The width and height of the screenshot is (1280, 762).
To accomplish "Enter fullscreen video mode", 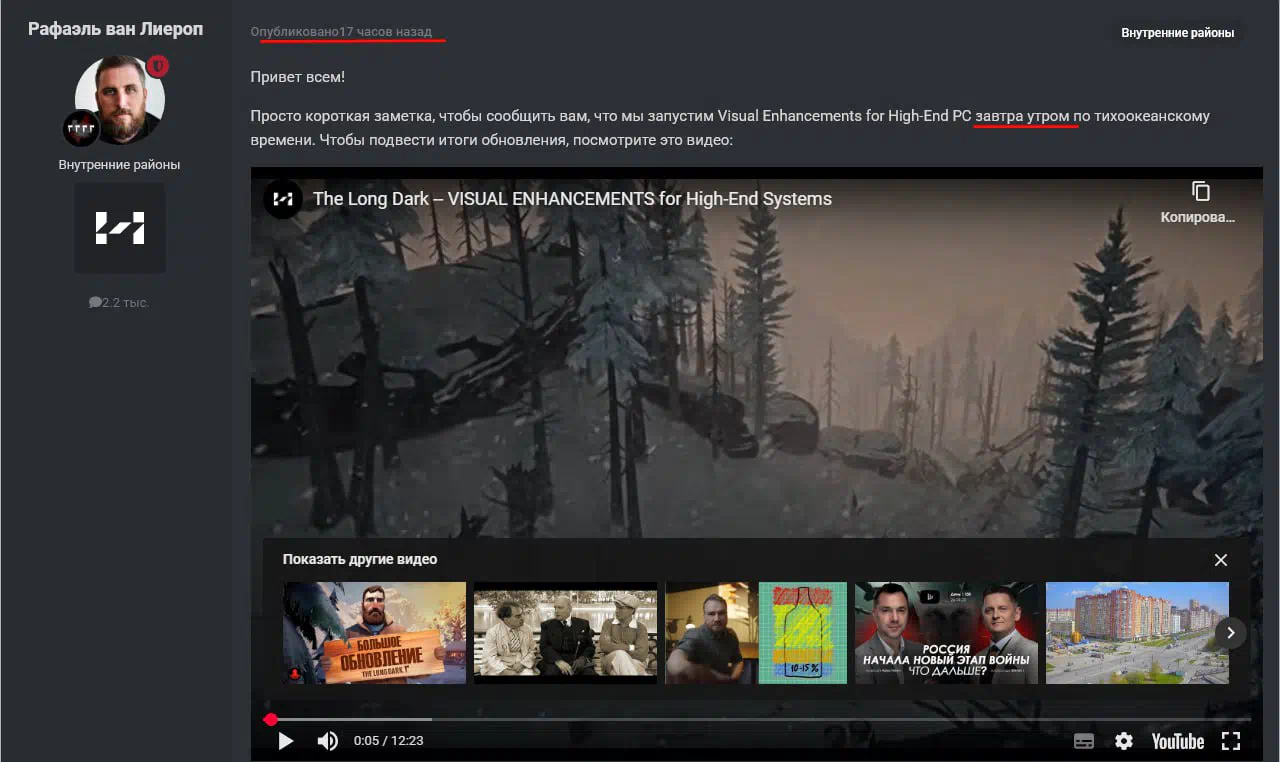I will (1231, 741).
